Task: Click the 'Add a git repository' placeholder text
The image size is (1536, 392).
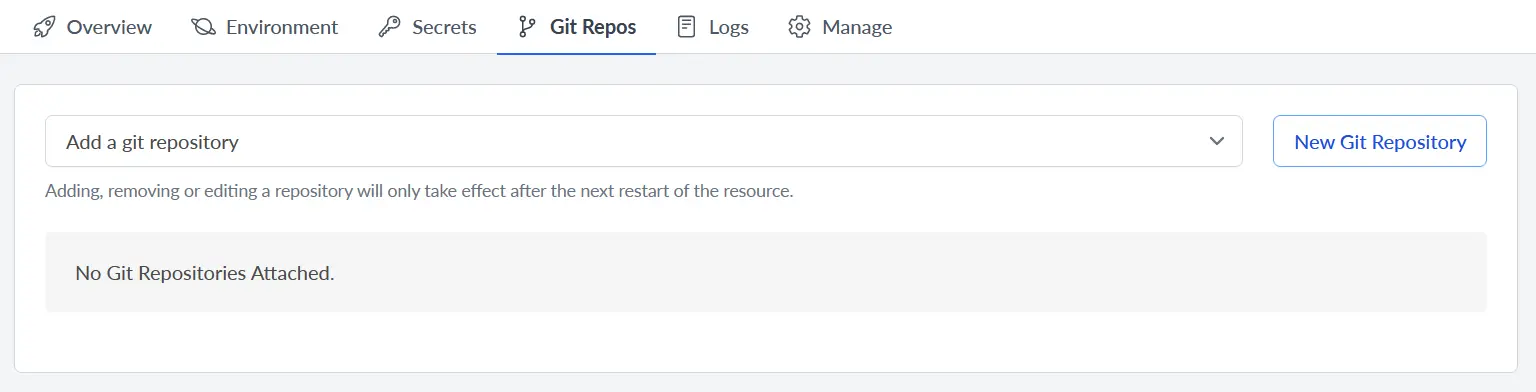Action: [x=152, y=142]
